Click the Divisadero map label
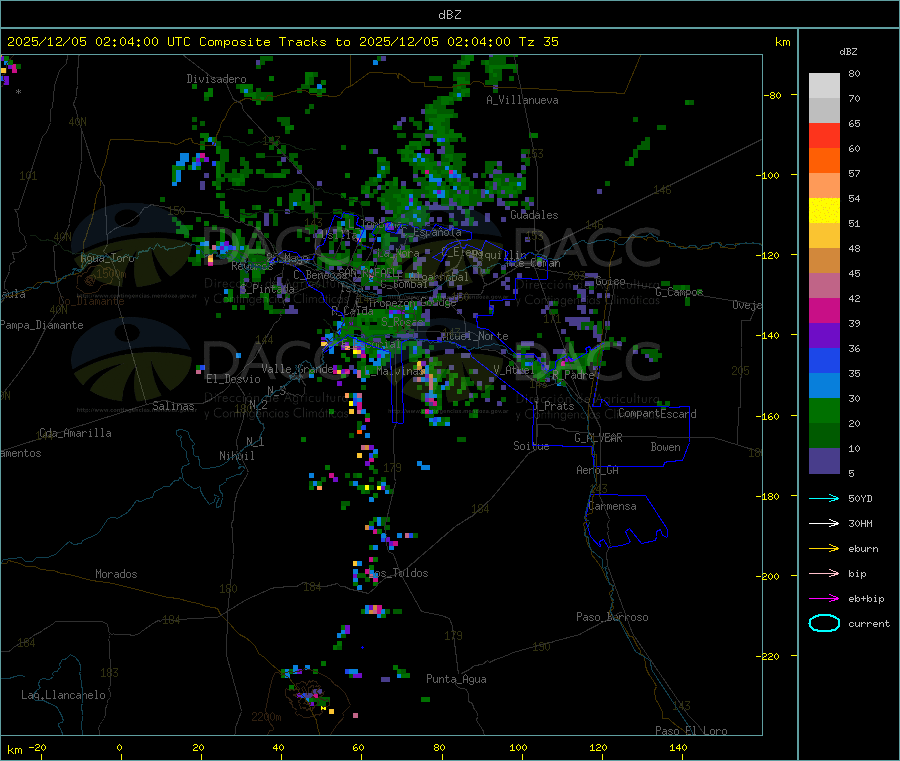The image size is (900, 761). 216,79
